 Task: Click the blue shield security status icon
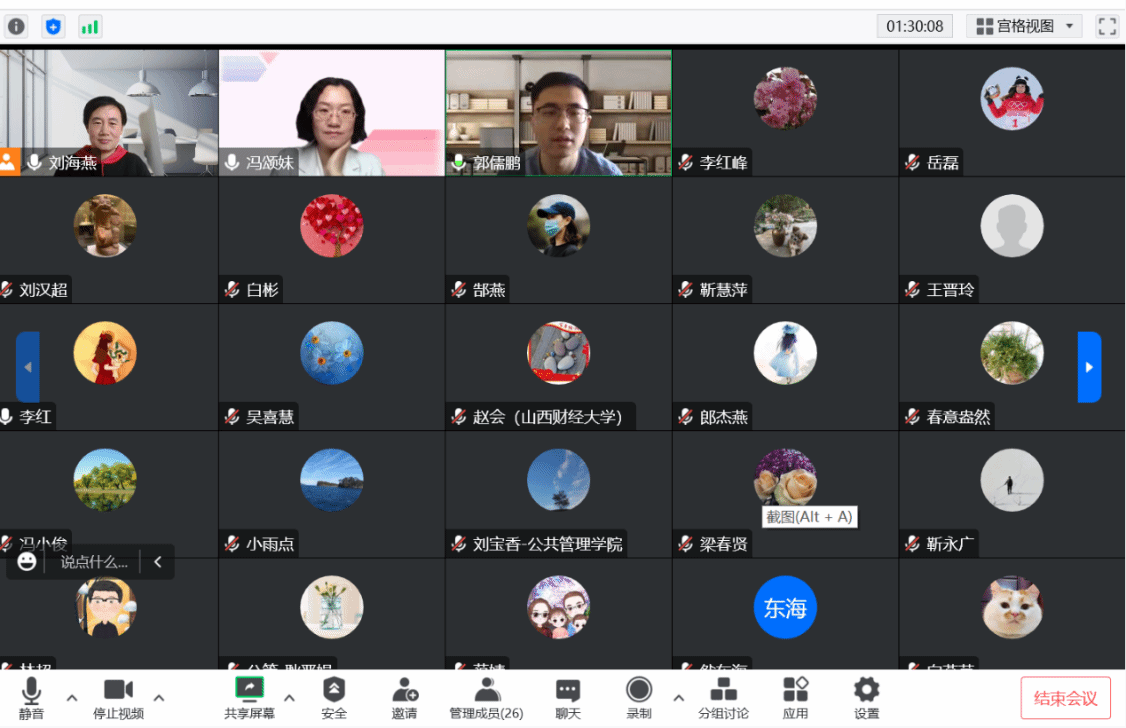[53, 26]
